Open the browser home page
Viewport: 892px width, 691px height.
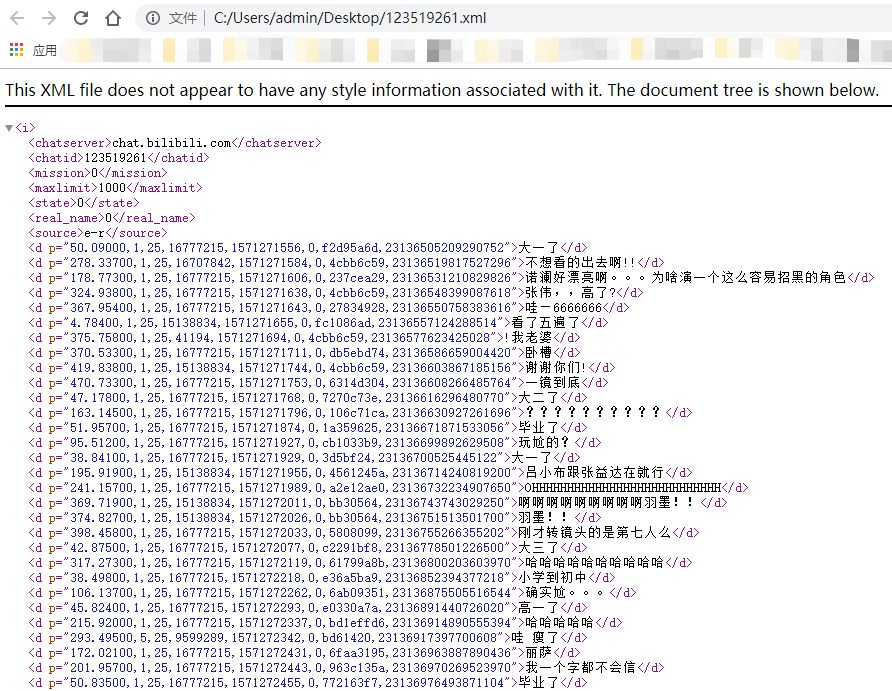(x=112, y=17)
